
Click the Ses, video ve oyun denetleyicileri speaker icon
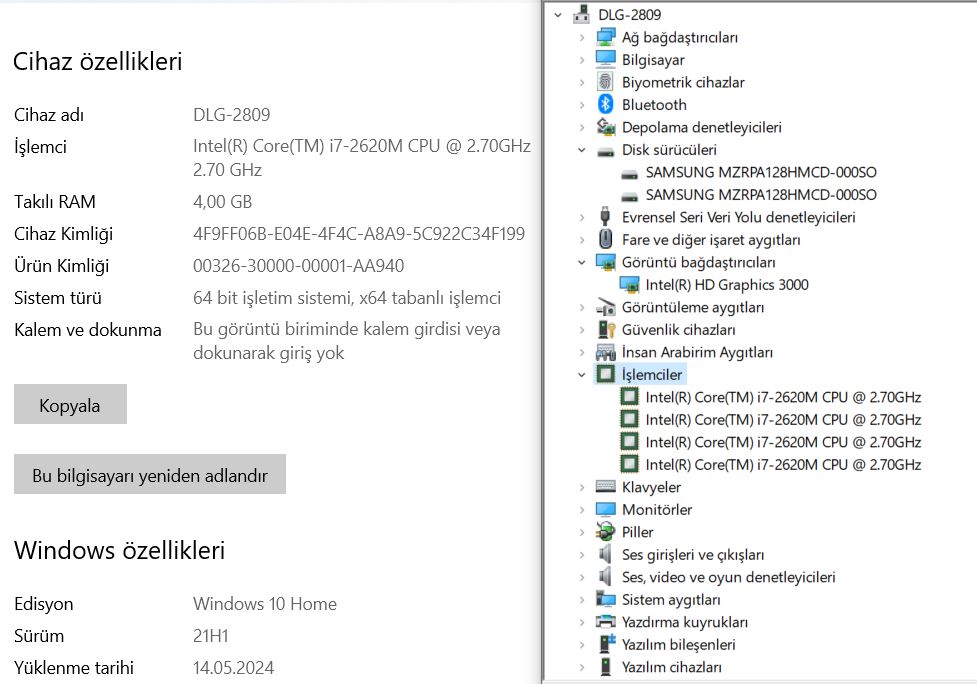point(605,577)
